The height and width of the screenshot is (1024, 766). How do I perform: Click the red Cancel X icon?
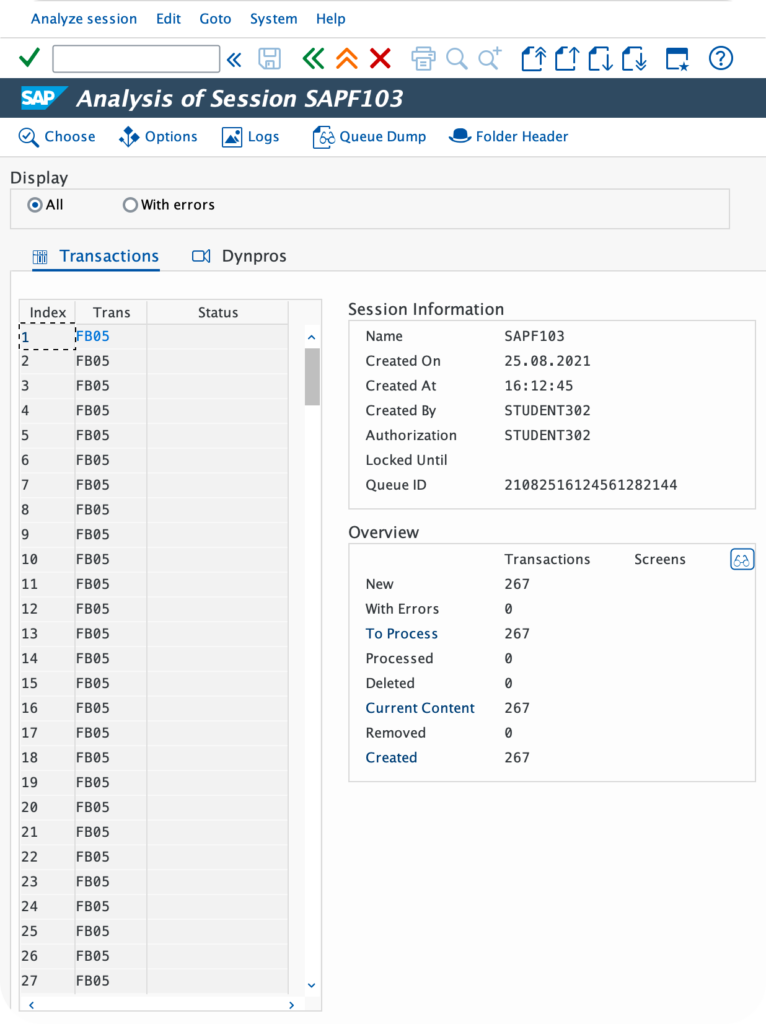pos(380,59)
